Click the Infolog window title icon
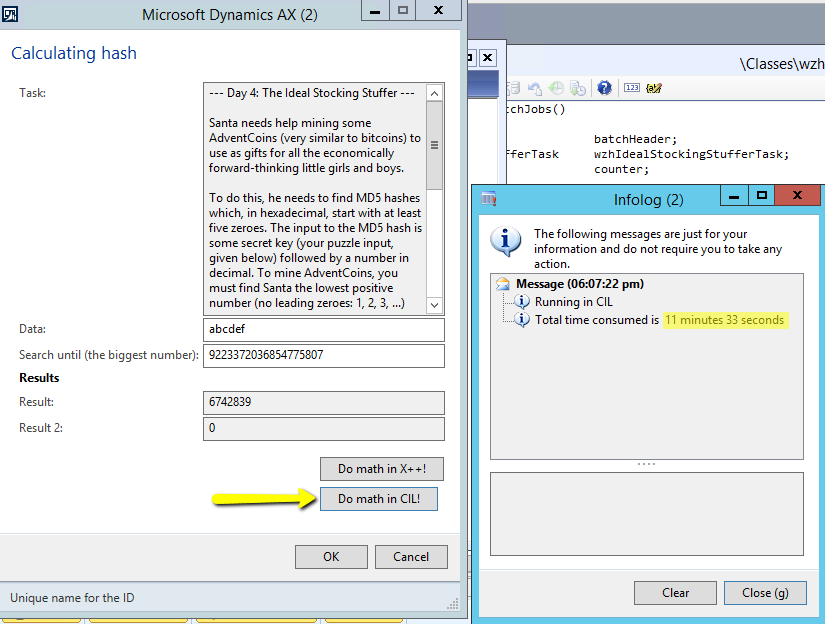The width and height of the screenshot is (825, 624). [489, 198]
